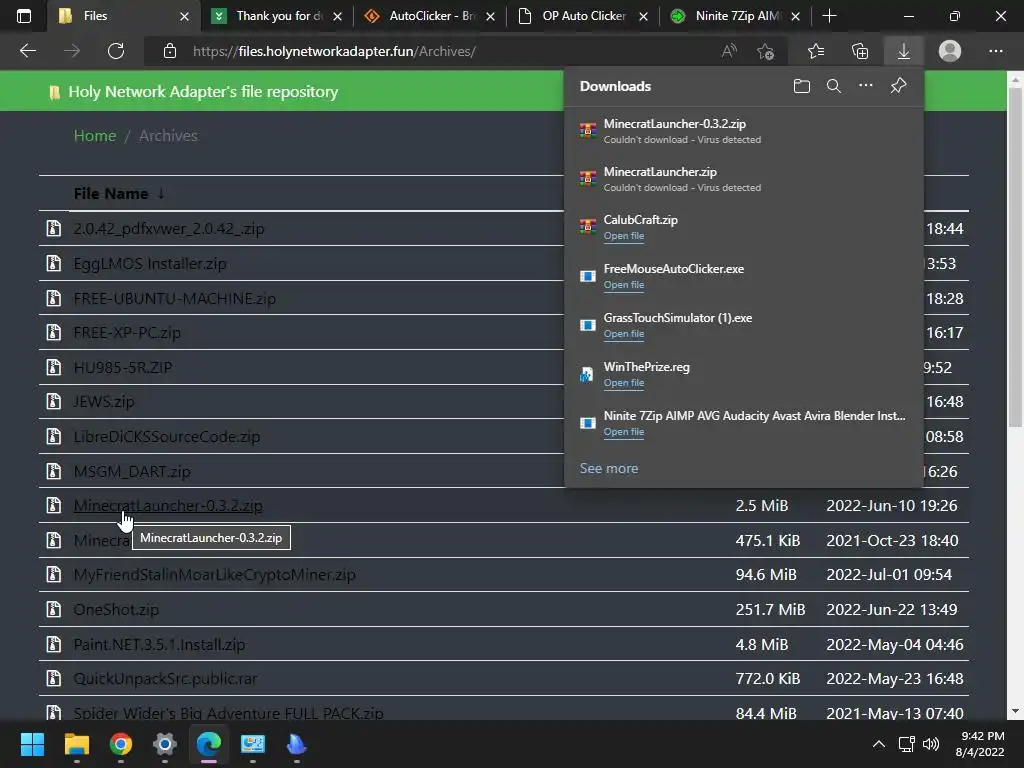Screen dimensions: 1024x768
Task: Click the site lock icon in address bar
Action: 170,51
